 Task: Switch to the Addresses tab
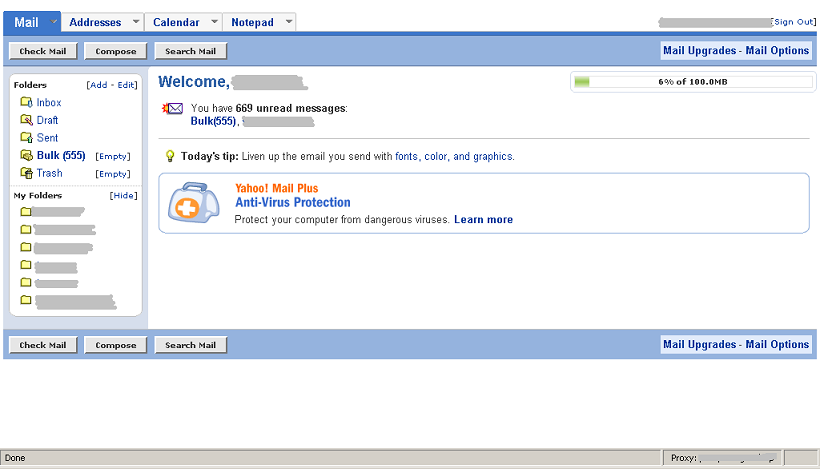(95, 22)
